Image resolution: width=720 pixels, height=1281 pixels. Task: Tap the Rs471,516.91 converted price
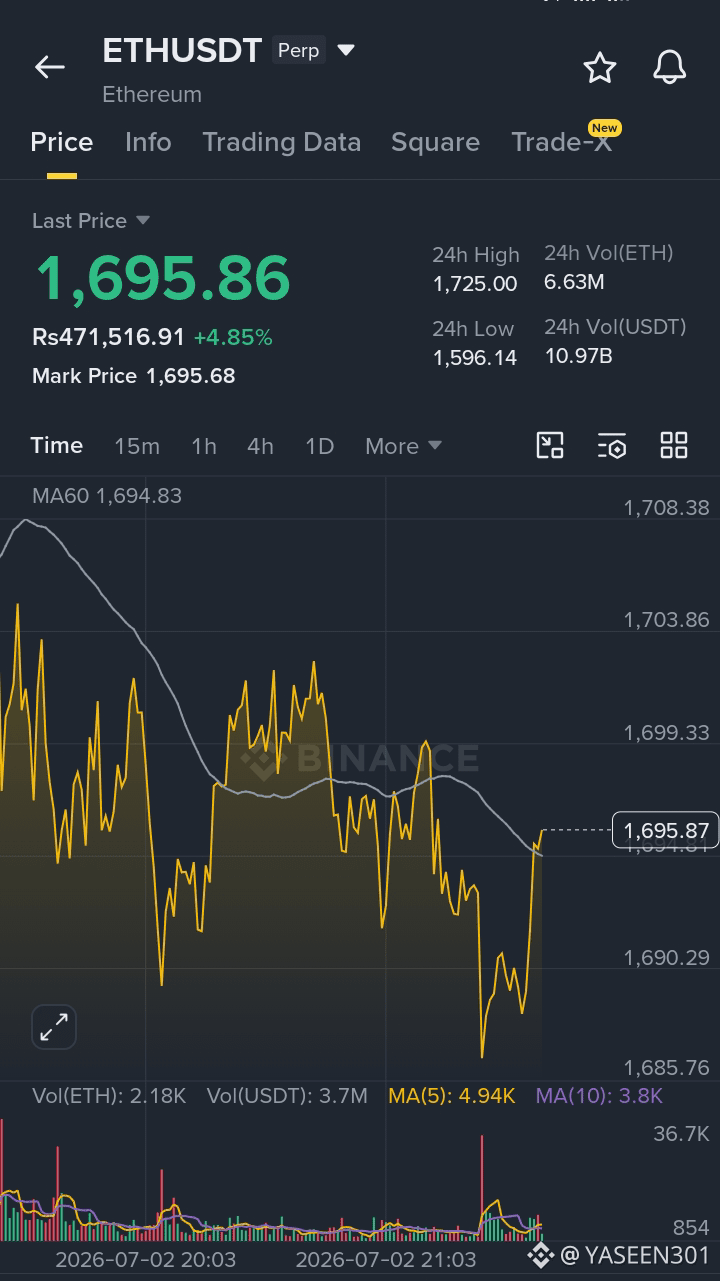click(109, 338)
